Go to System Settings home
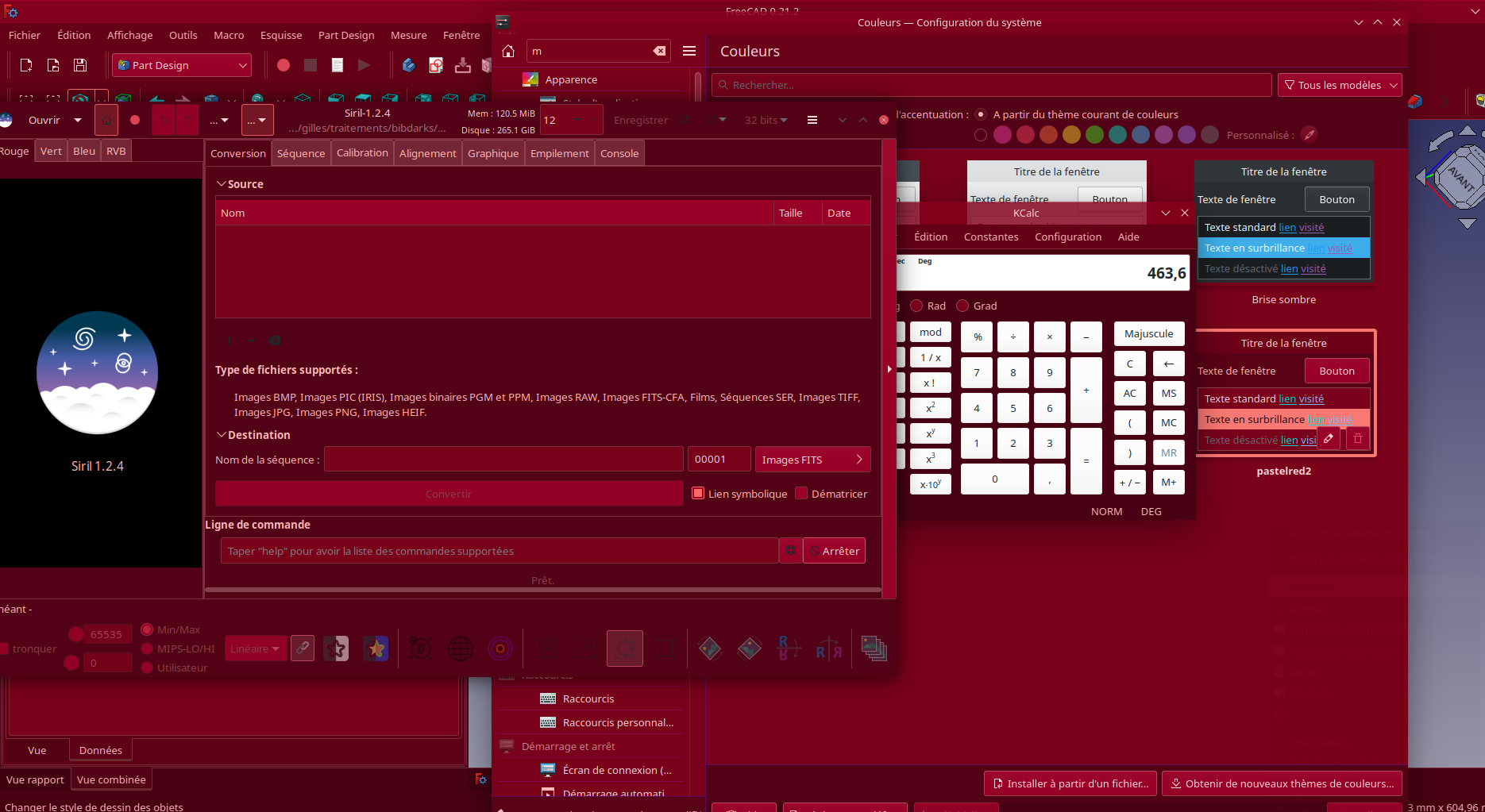Image resolution: width=1485 pixels, height=812 pixels. pyautogui.click(x=508, y=51)
